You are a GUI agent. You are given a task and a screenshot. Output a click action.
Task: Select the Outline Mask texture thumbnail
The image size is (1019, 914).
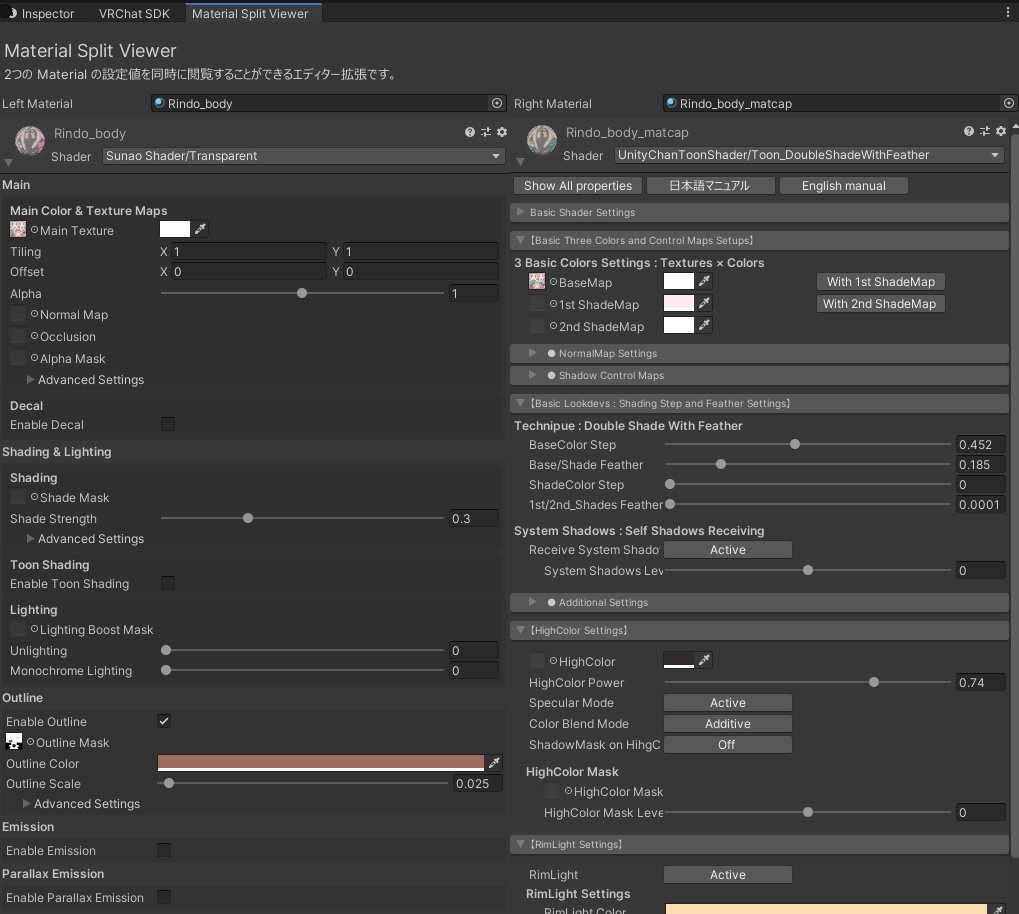[x=14, y=742]
